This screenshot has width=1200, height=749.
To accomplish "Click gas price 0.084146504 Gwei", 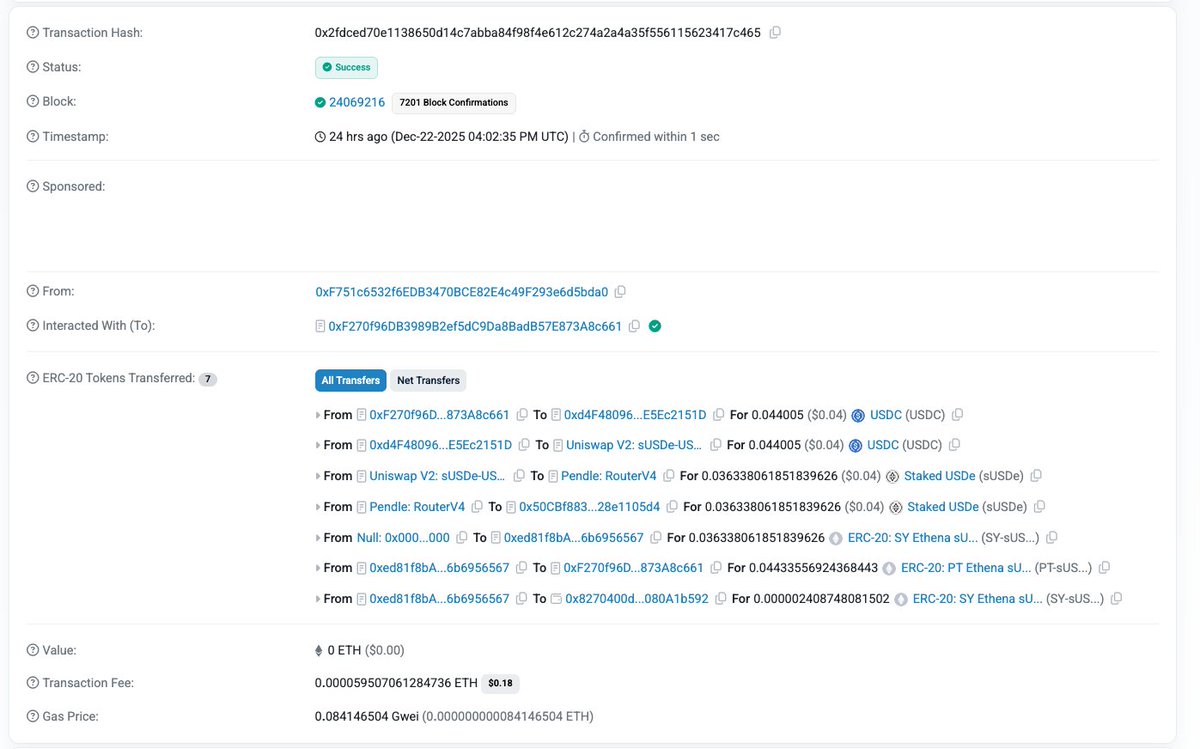I will (x=366, y=717).
